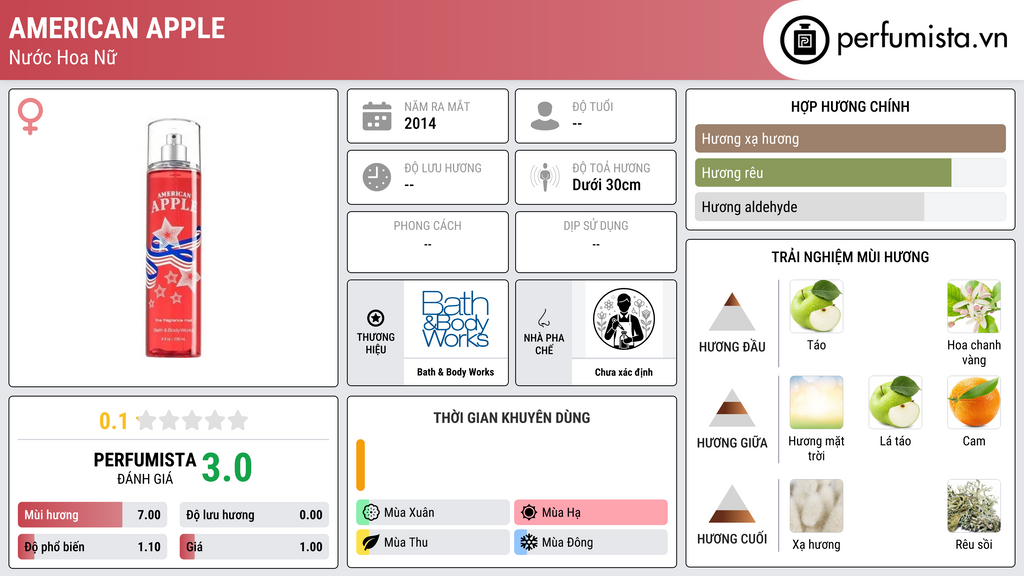Click the launch year value 2014

point(420,123)
